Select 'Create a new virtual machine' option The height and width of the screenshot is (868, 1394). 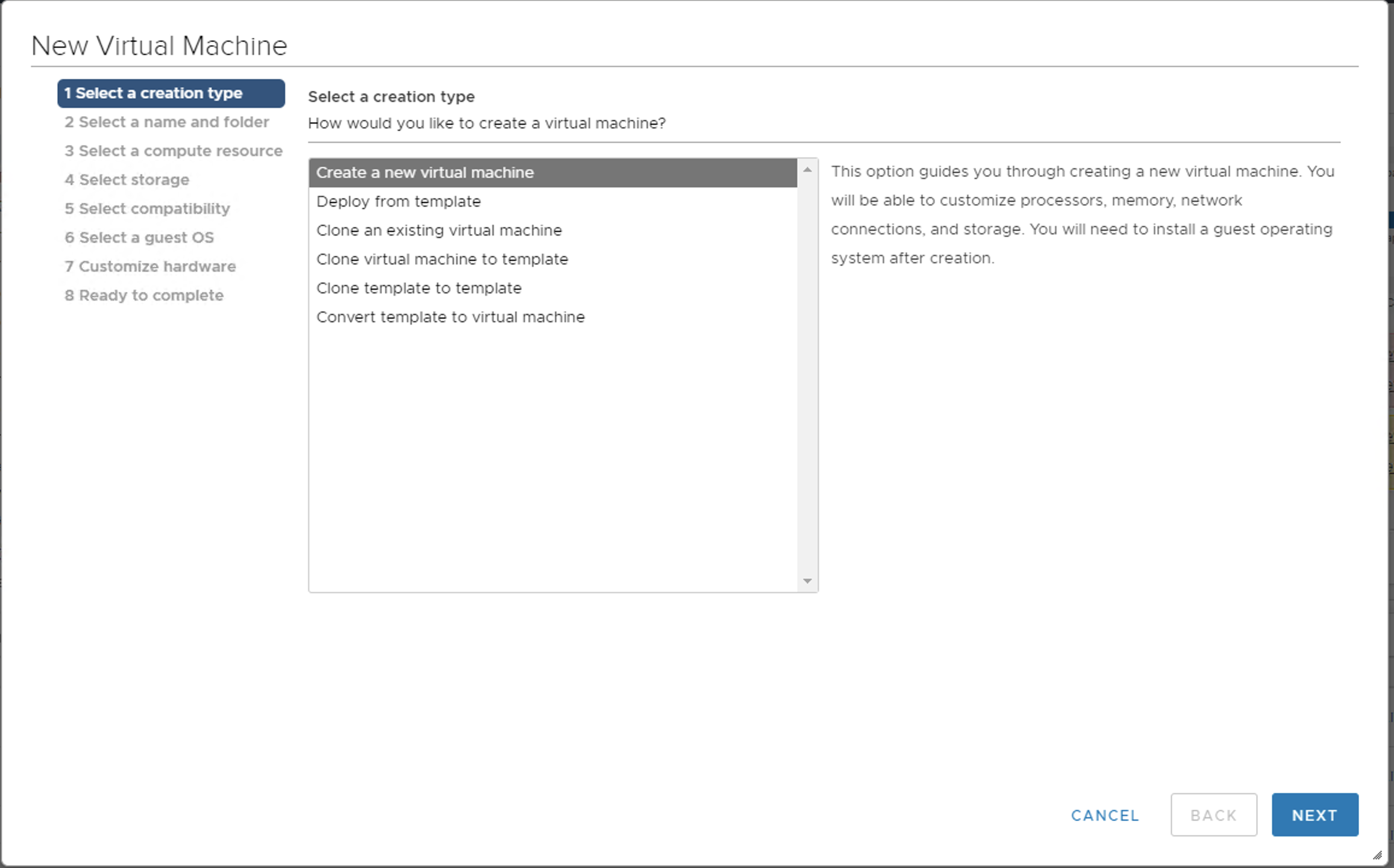[x=425, y=173]
